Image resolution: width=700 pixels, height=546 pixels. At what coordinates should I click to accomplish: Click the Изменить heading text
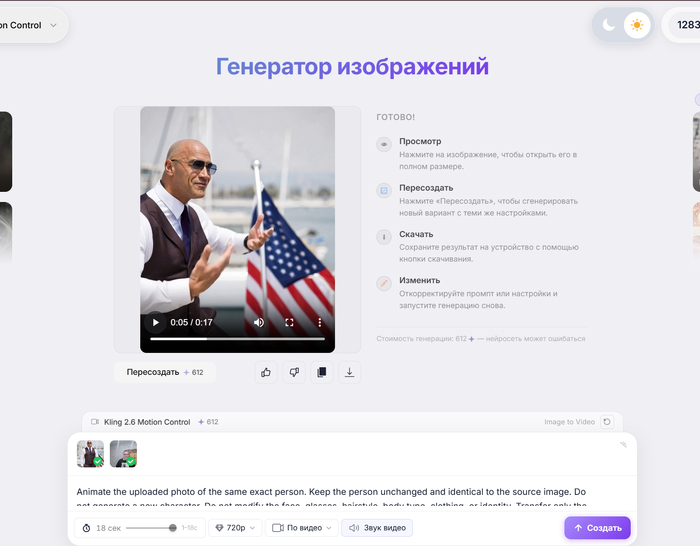coord(420,280)
